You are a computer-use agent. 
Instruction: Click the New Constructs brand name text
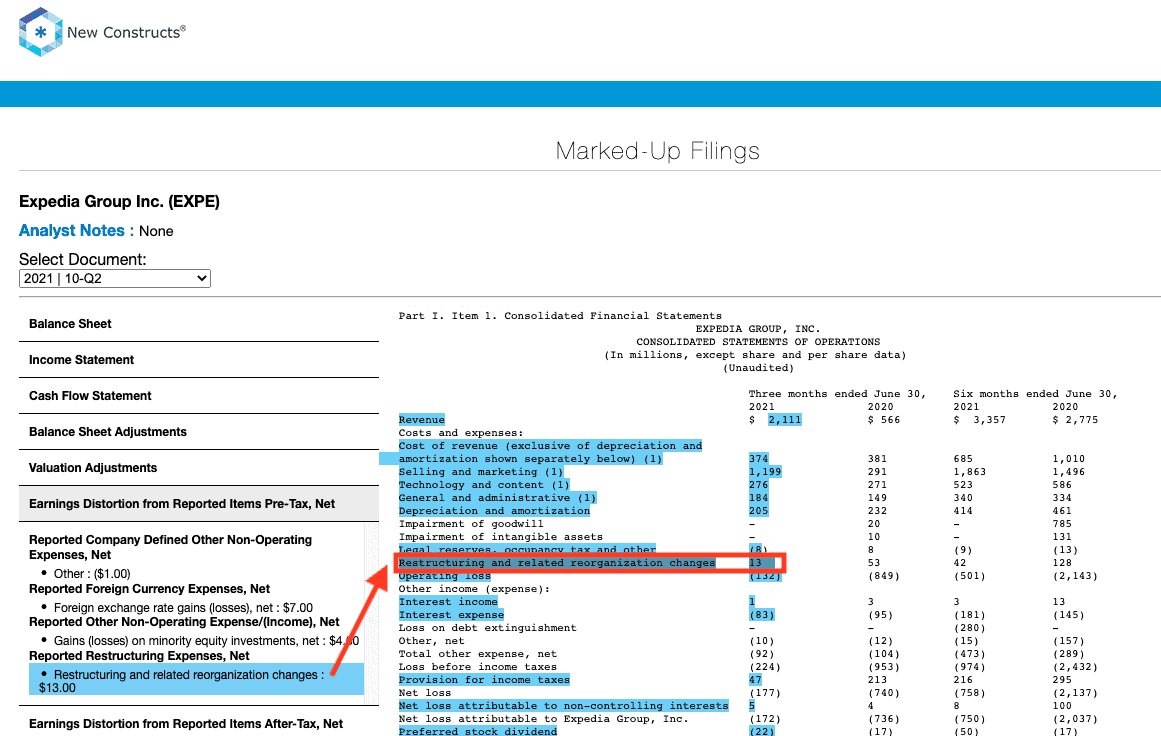(127, 32)
